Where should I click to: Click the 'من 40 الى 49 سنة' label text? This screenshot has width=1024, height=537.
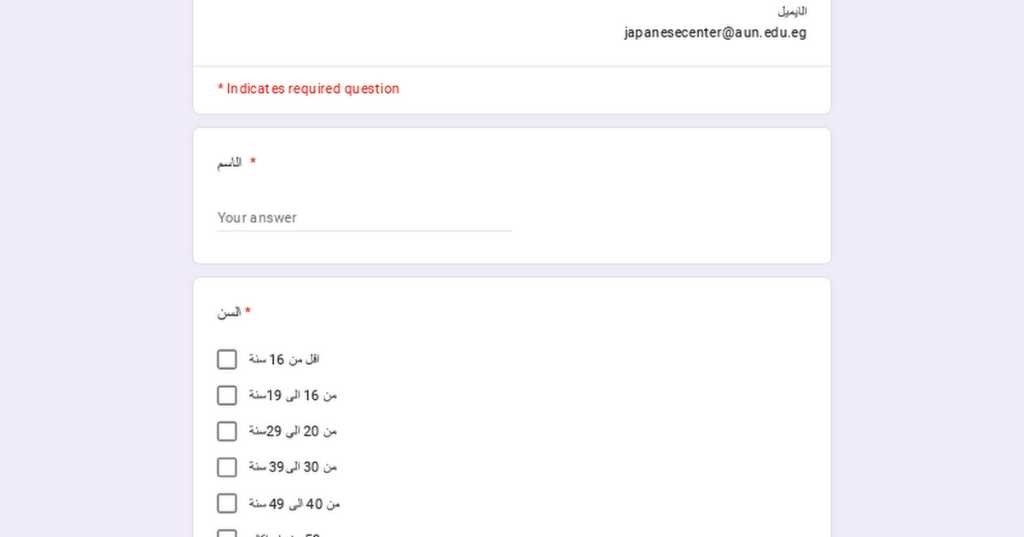coord(295,503)
